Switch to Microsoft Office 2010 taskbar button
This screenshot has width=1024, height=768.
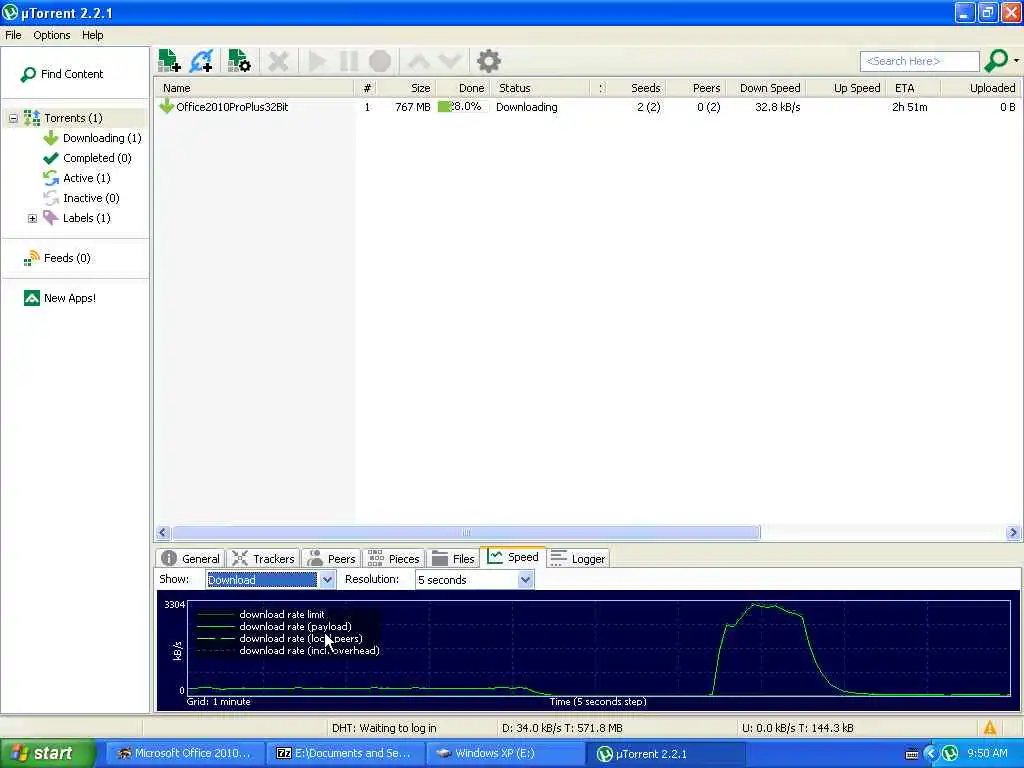click(184, 754)
